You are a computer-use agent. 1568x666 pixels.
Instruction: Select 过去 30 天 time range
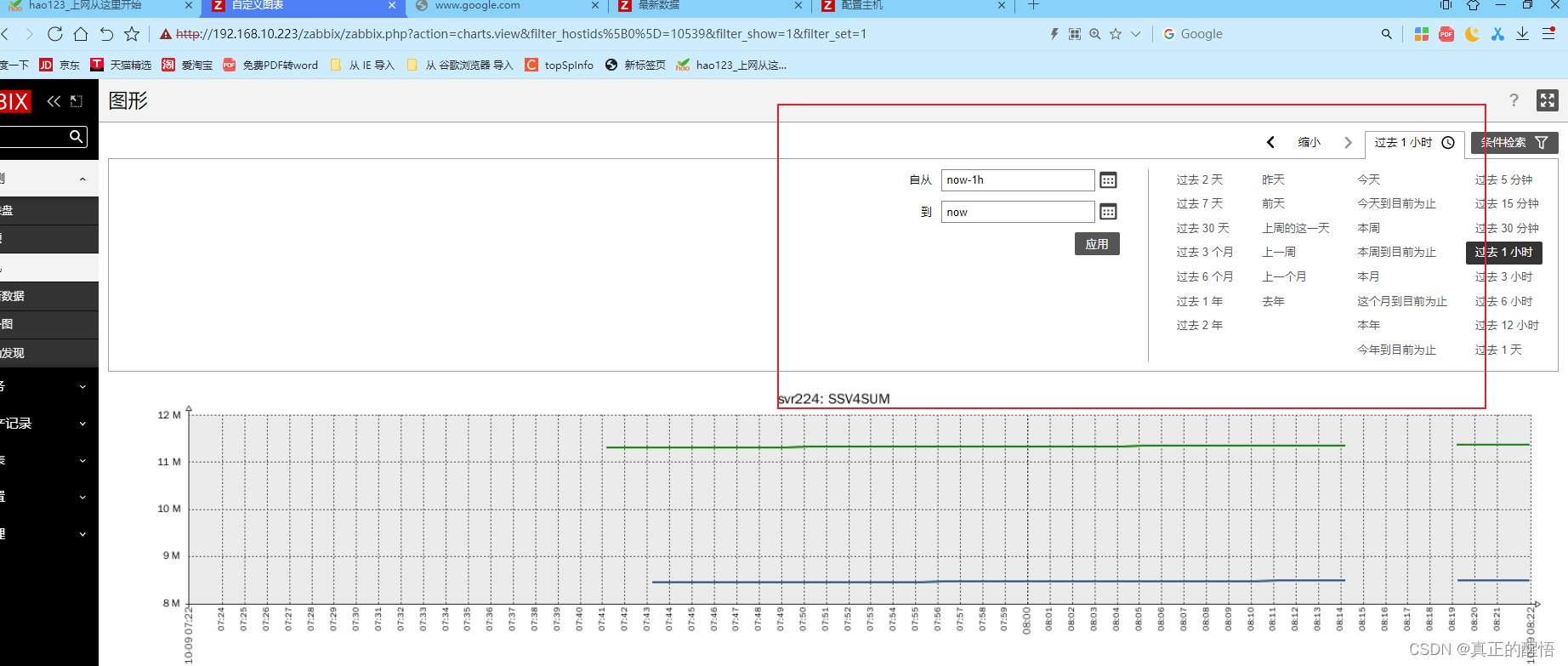(1203, 228)
